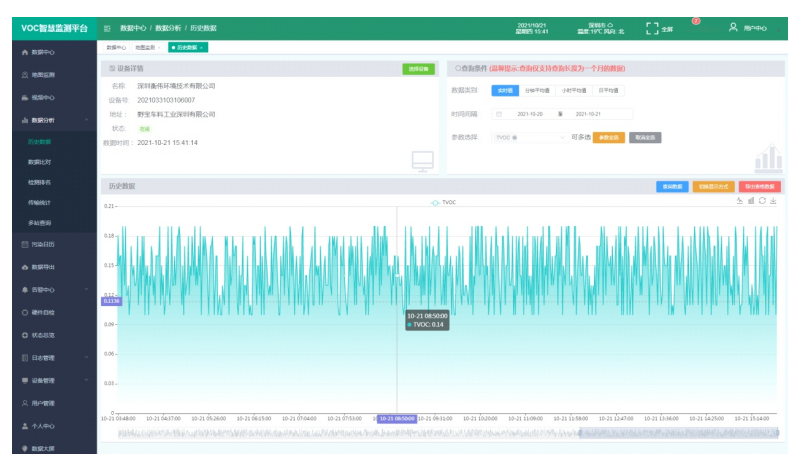Select the 日平均值 data type
Viewport: 803px width, 467px height.
(608, 90)
